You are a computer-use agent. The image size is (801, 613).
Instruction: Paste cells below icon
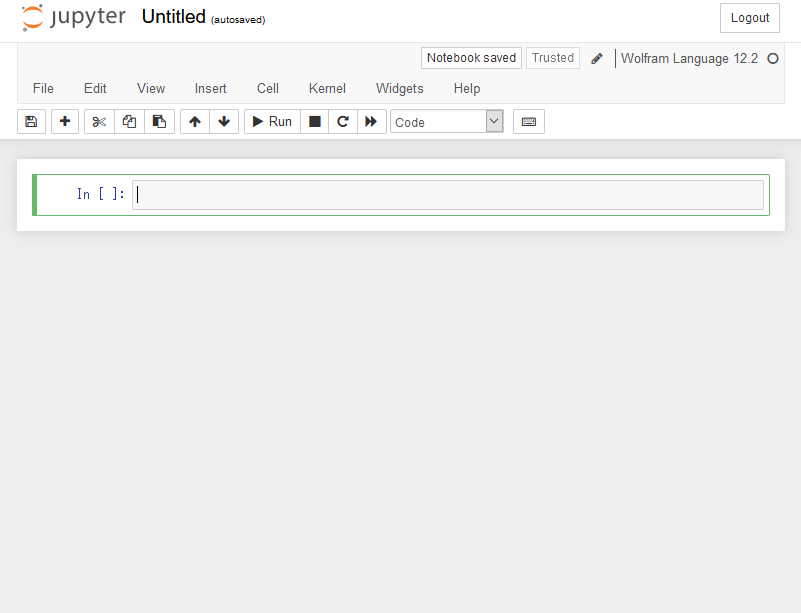click(x=159, y=121)
